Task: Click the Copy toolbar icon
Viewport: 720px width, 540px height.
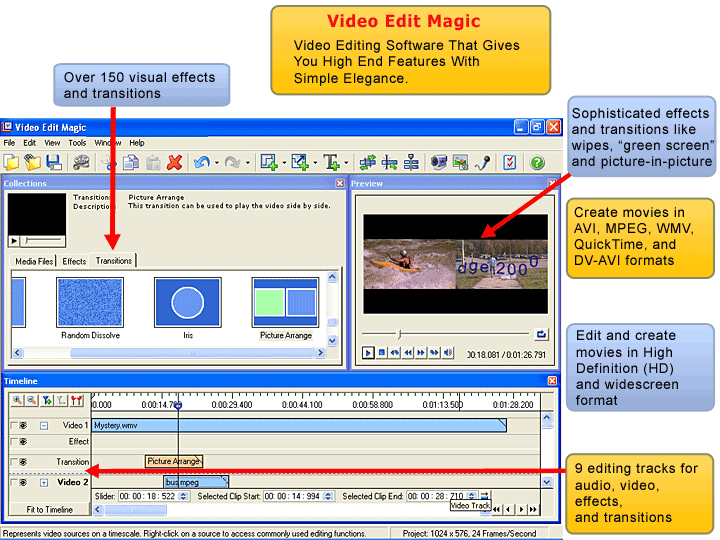Action: 131,162
